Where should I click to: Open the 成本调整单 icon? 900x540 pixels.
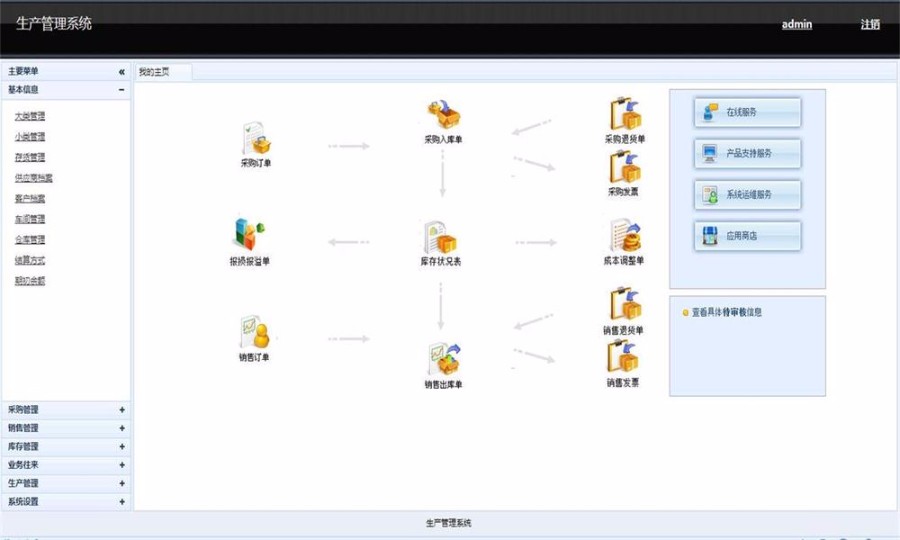pos(625,235)
